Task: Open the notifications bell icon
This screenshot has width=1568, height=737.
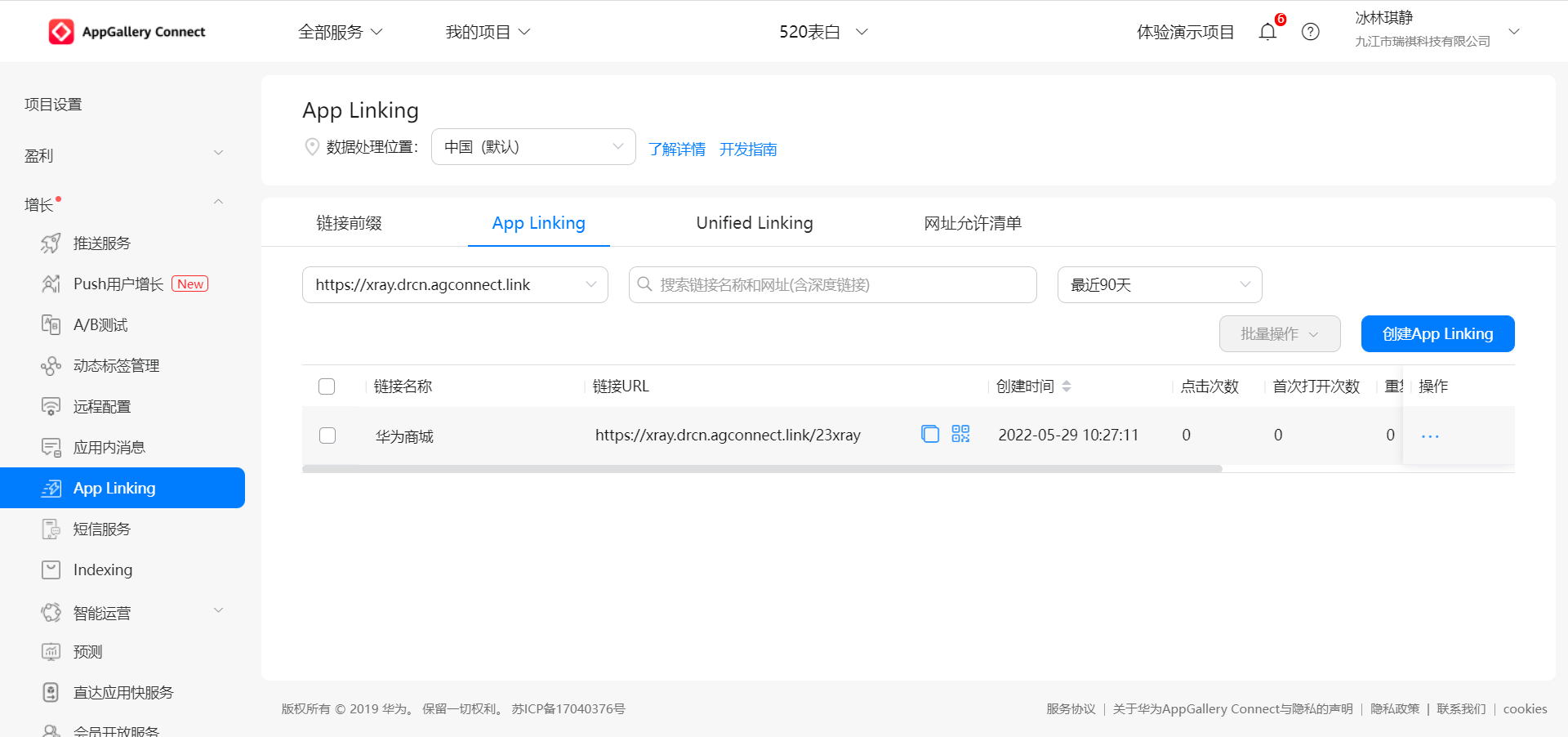Action: point(1267,32)
